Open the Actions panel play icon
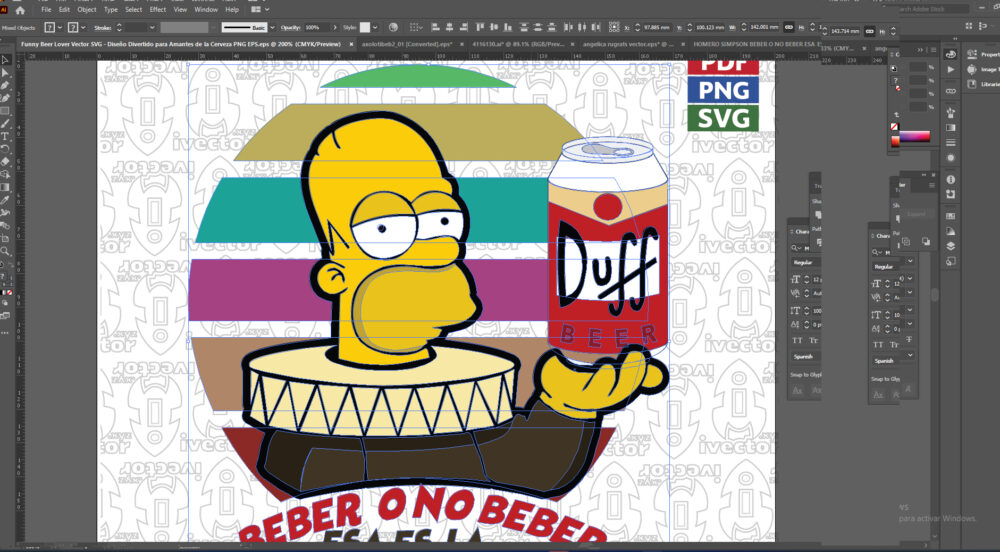Viewport: 1000px width, 552px height. tap(951, 69)
